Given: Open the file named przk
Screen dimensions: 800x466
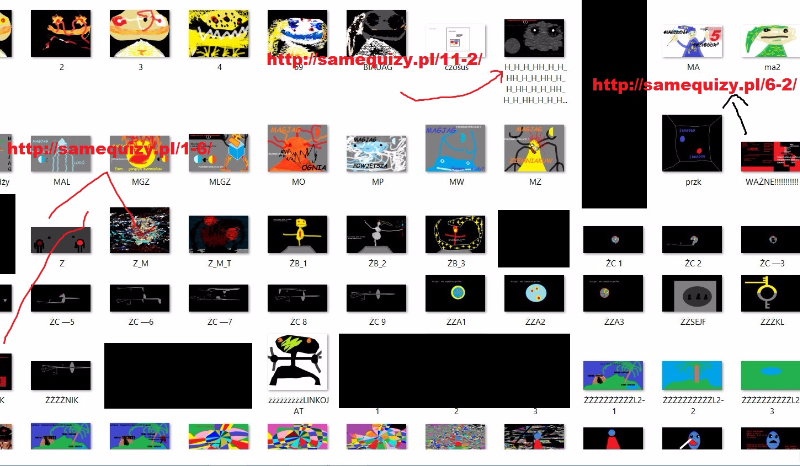Looking at the screenshot, I should 692,142.
